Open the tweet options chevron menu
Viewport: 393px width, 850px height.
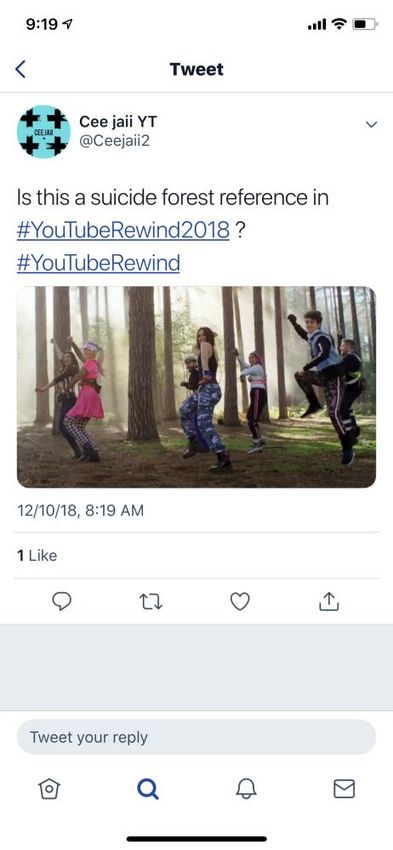click(371, 125)
